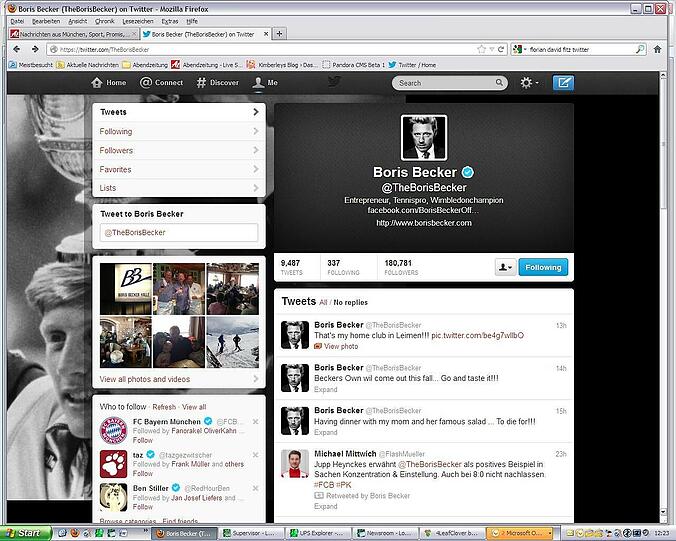The width and height of the screenshot is (676, 541).
Task: Open a new browser tab
Action: [x=279, y=34]
